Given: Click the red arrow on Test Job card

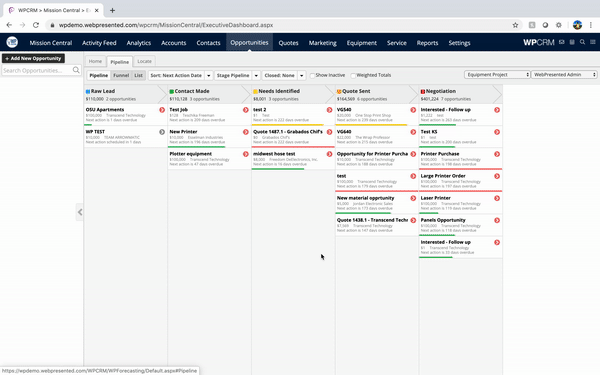Looking at the screenshot, I should pos(246,110).
